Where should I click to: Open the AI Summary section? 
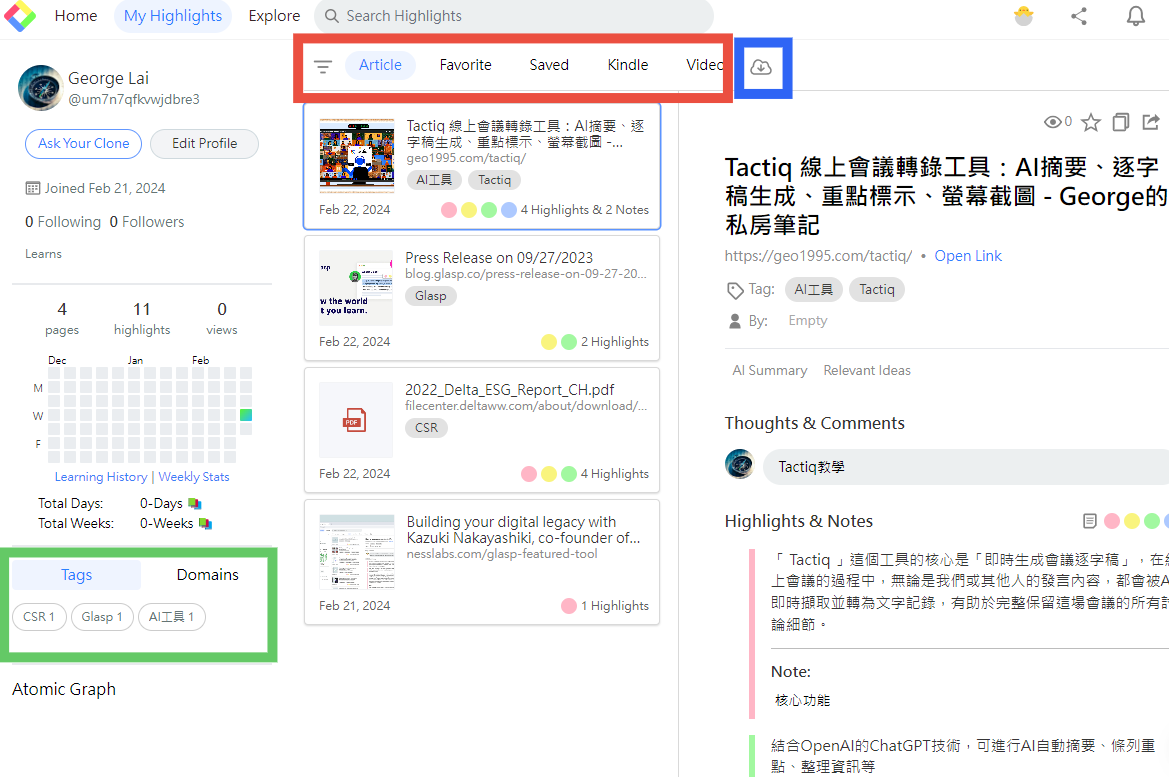[x=770, y=370]
